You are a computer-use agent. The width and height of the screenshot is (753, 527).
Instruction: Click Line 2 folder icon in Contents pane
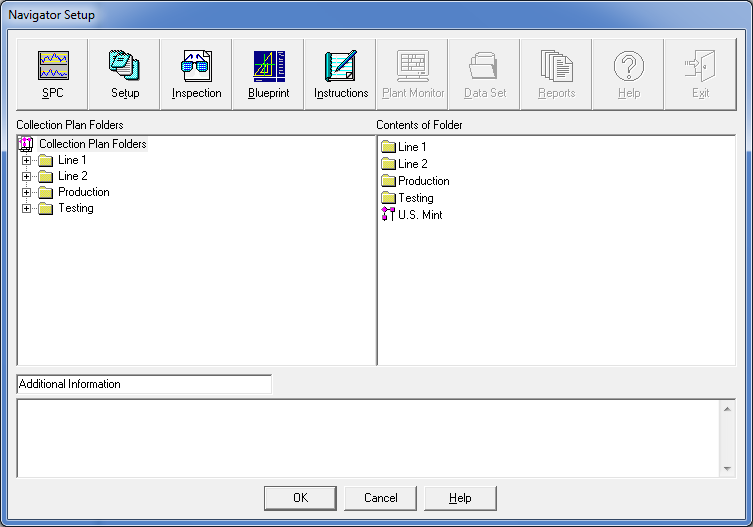[x=388, y=164]
